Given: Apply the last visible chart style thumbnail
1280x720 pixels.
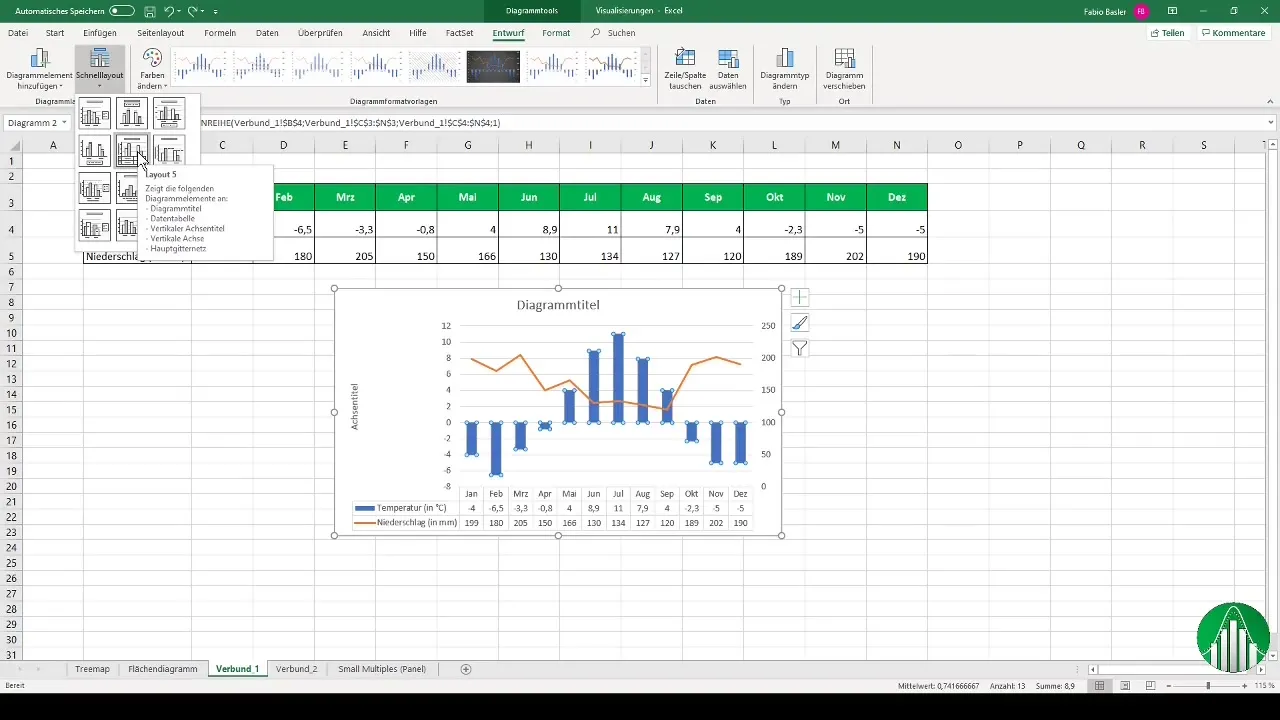Looking at the screenshot, I should (x=611, y=66).
